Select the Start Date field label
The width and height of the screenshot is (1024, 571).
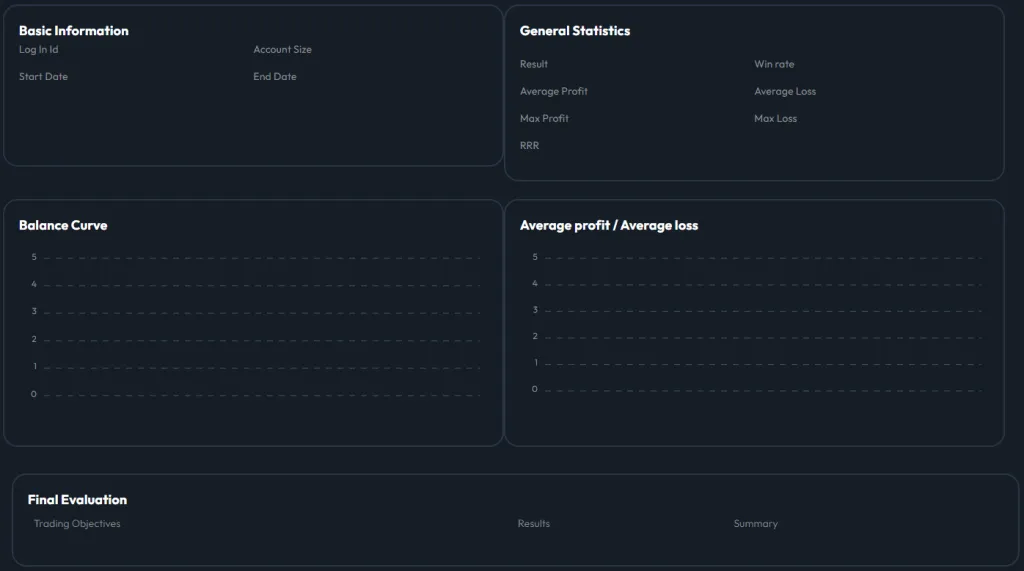(43, 77)
